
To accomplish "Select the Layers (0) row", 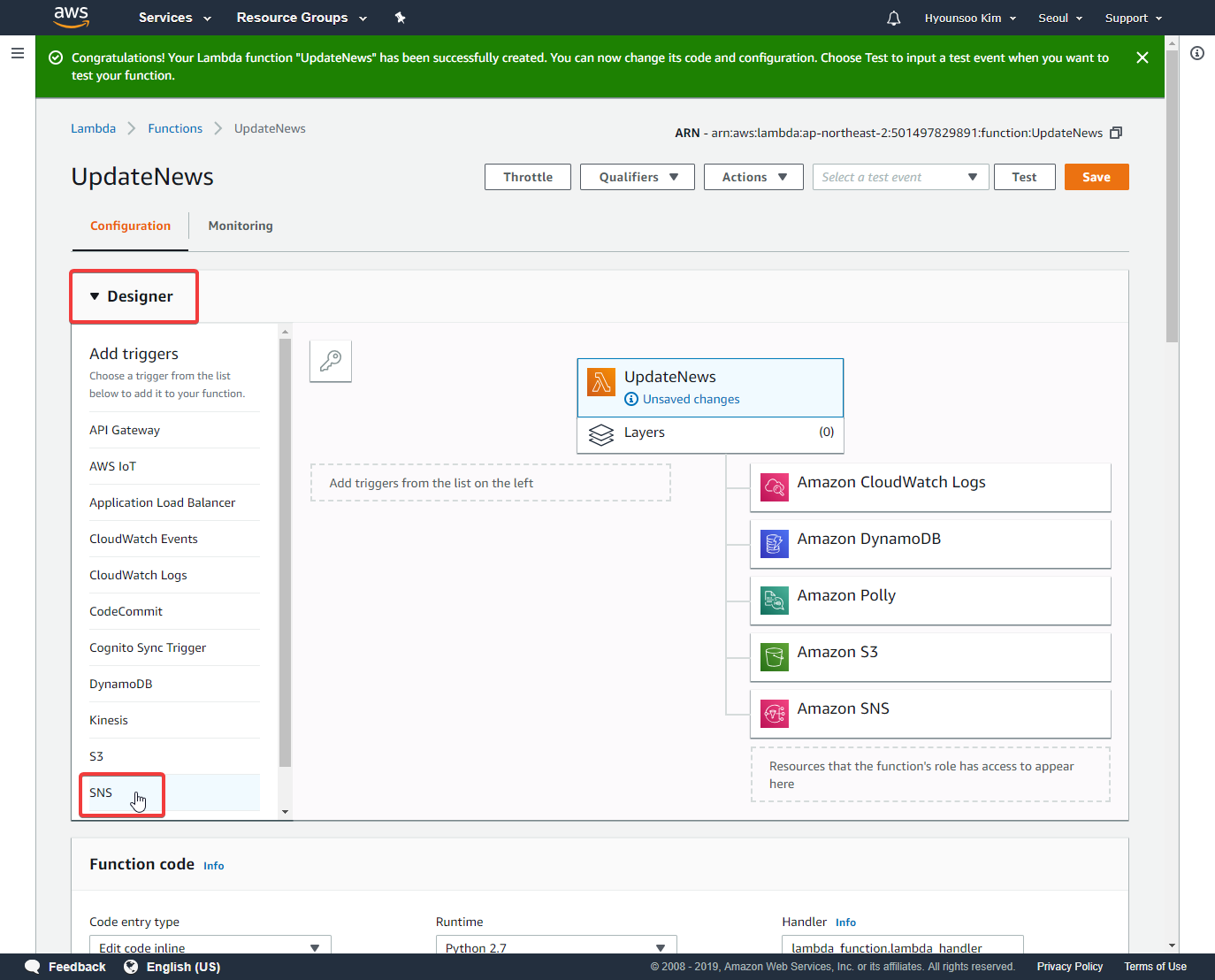I will (x=711, y=433).
